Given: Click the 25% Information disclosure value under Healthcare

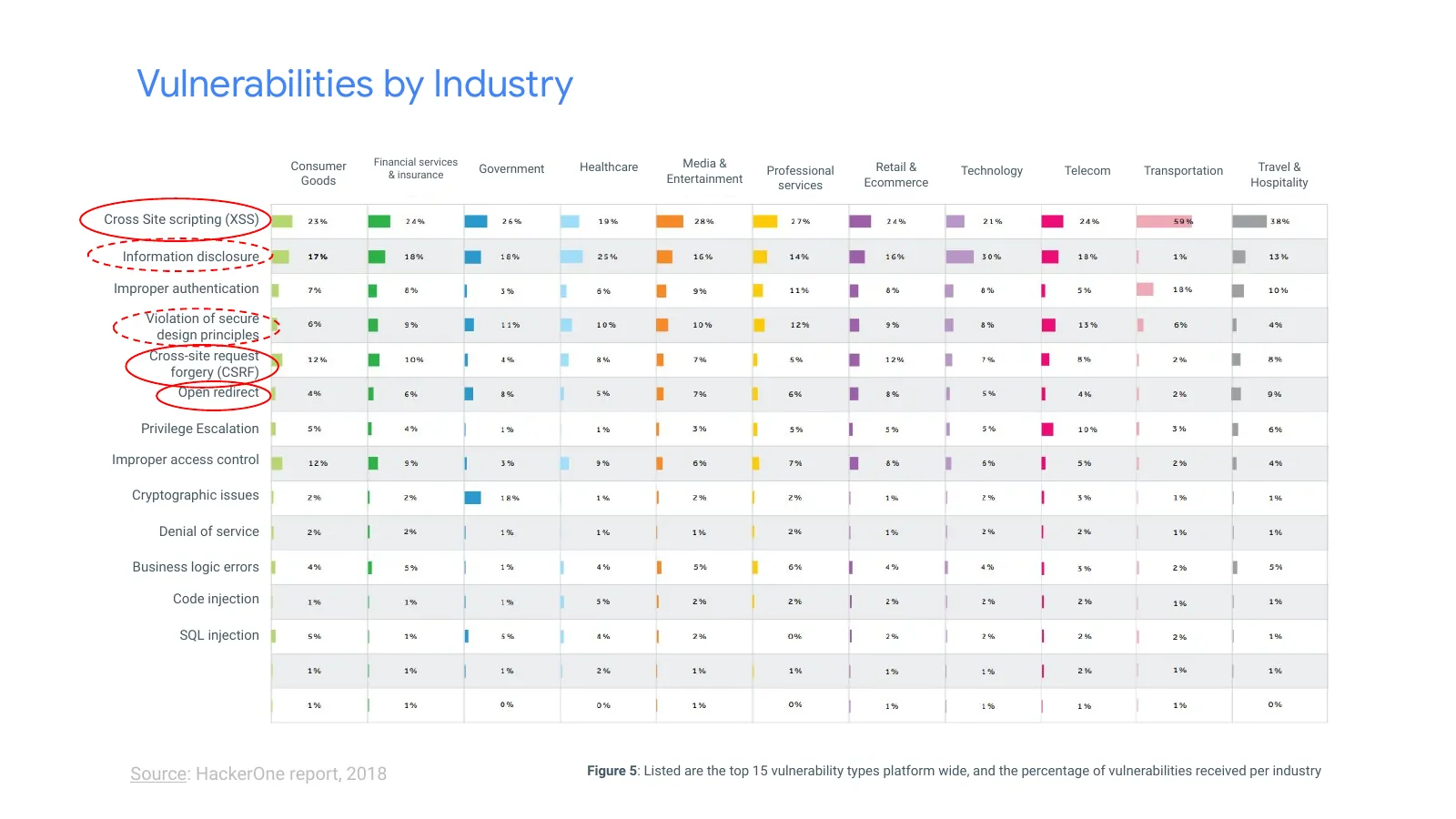Looking at the screenshot, I should point(607,257).
